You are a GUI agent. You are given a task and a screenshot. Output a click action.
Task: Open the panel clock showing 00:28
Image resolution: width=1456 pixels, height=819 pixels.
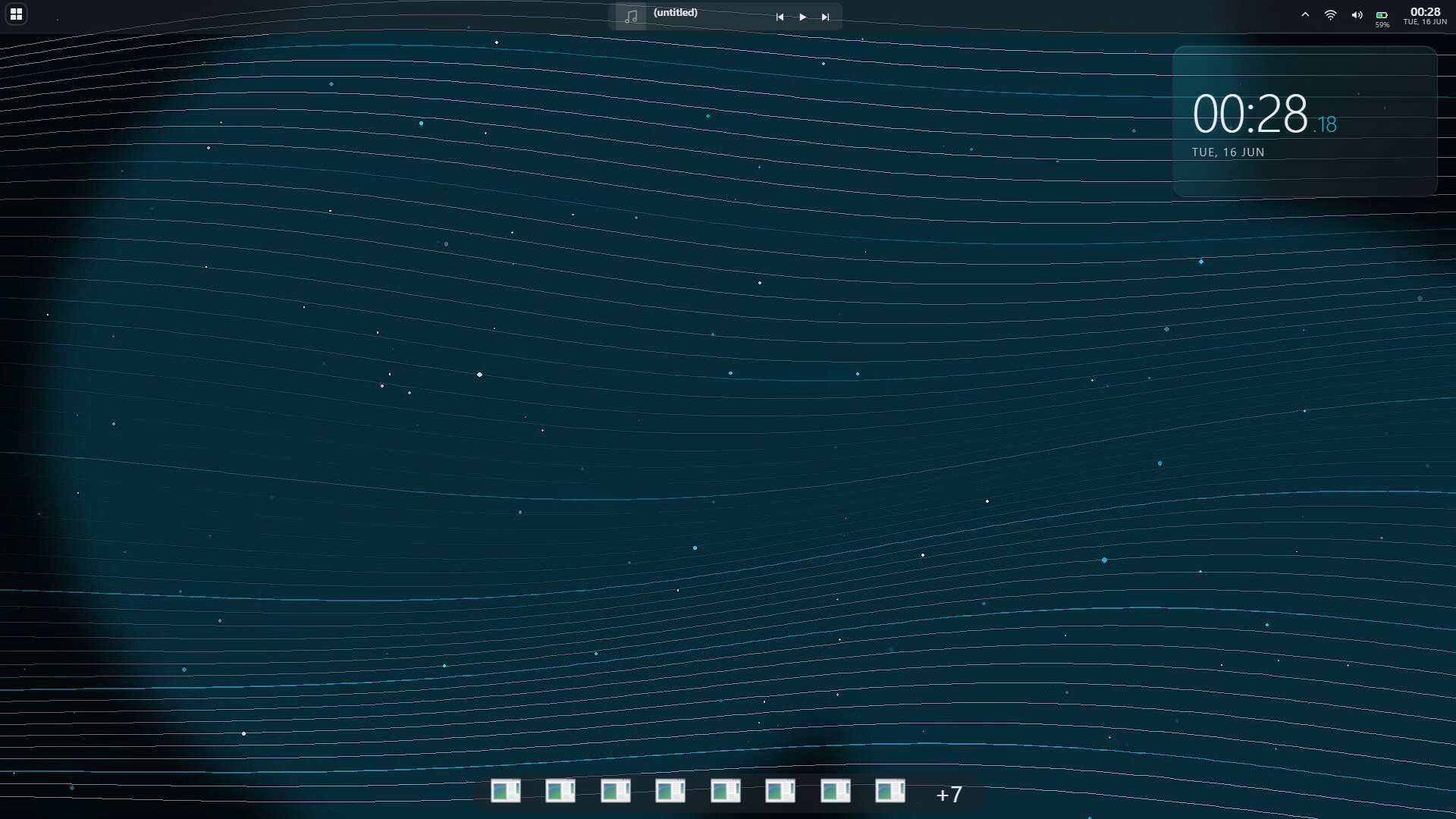(1425, 16)
